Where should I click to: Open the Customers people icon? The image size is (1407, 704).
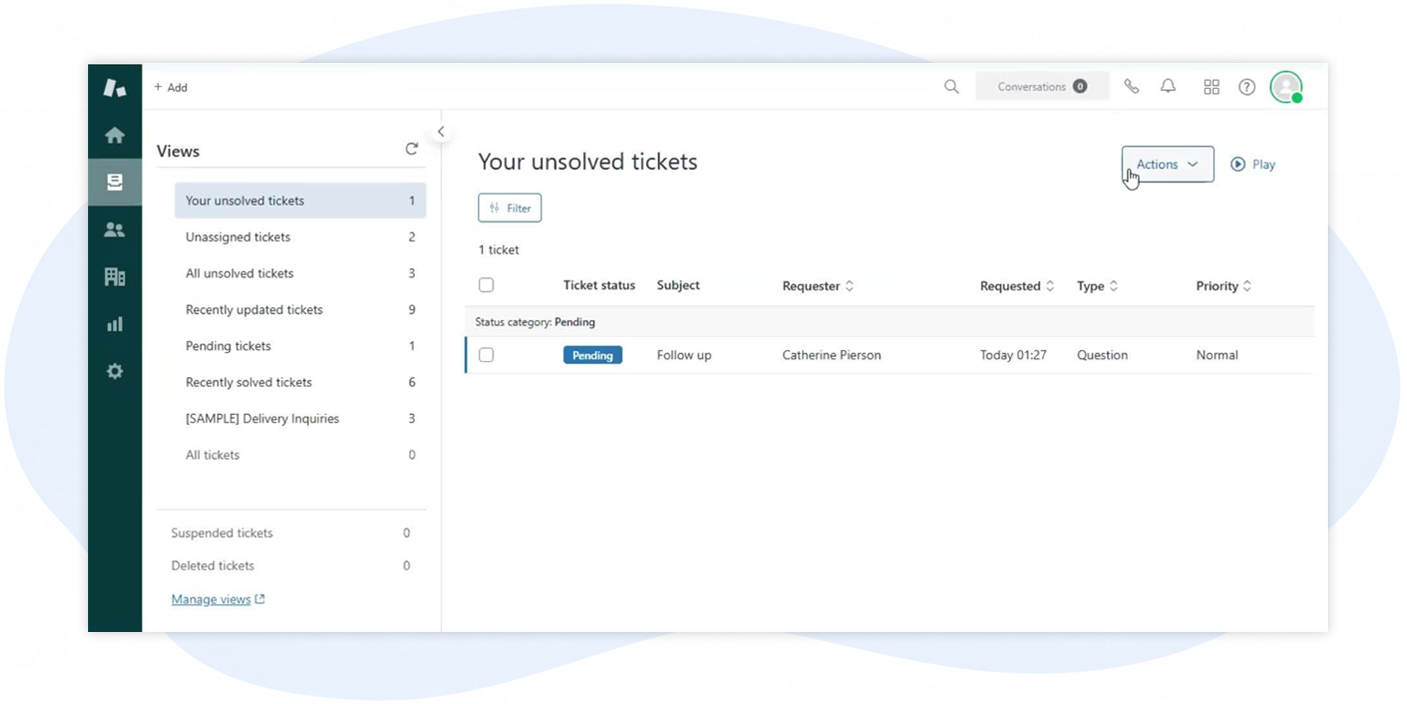(x=115, y=230)
